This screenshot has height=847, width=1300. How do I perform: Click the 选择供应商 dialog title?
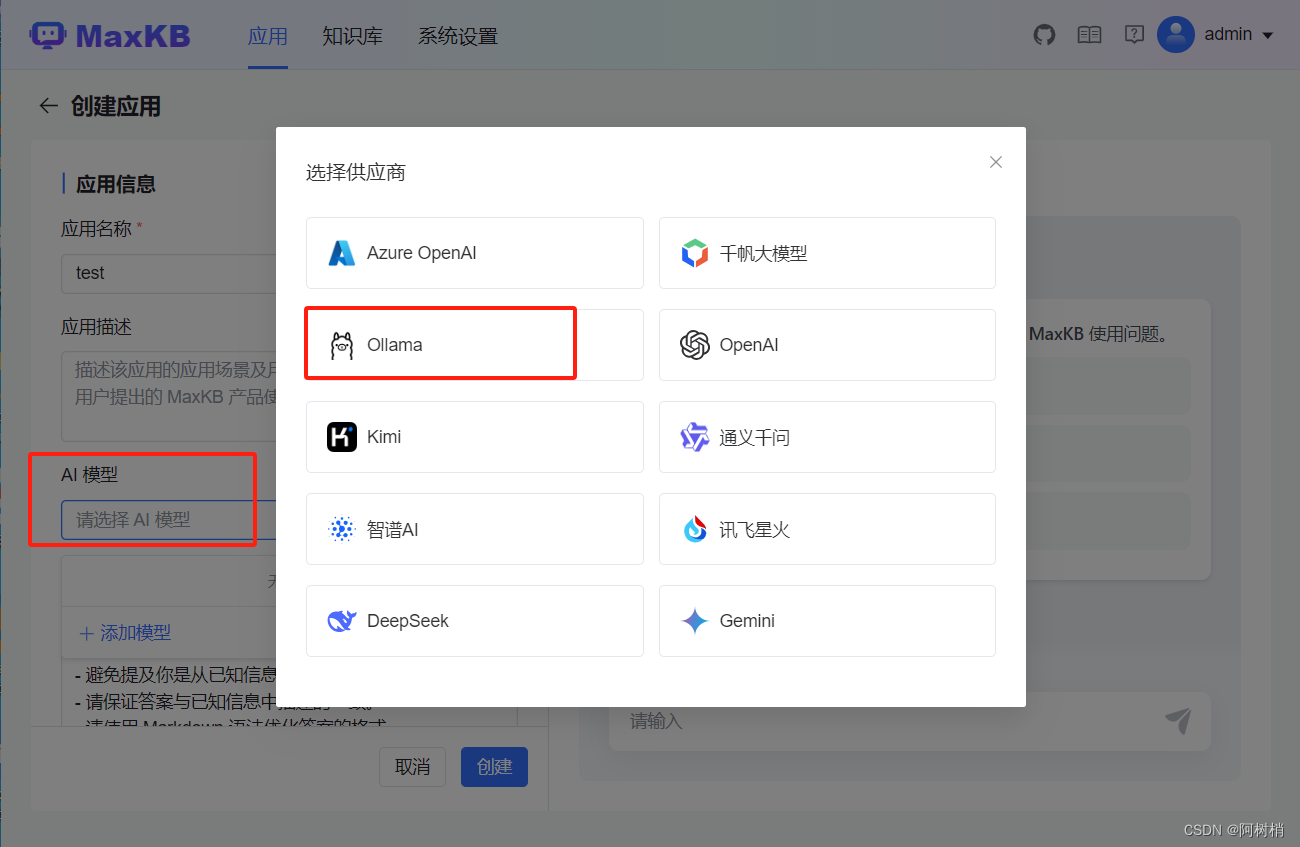pos(356,173)
